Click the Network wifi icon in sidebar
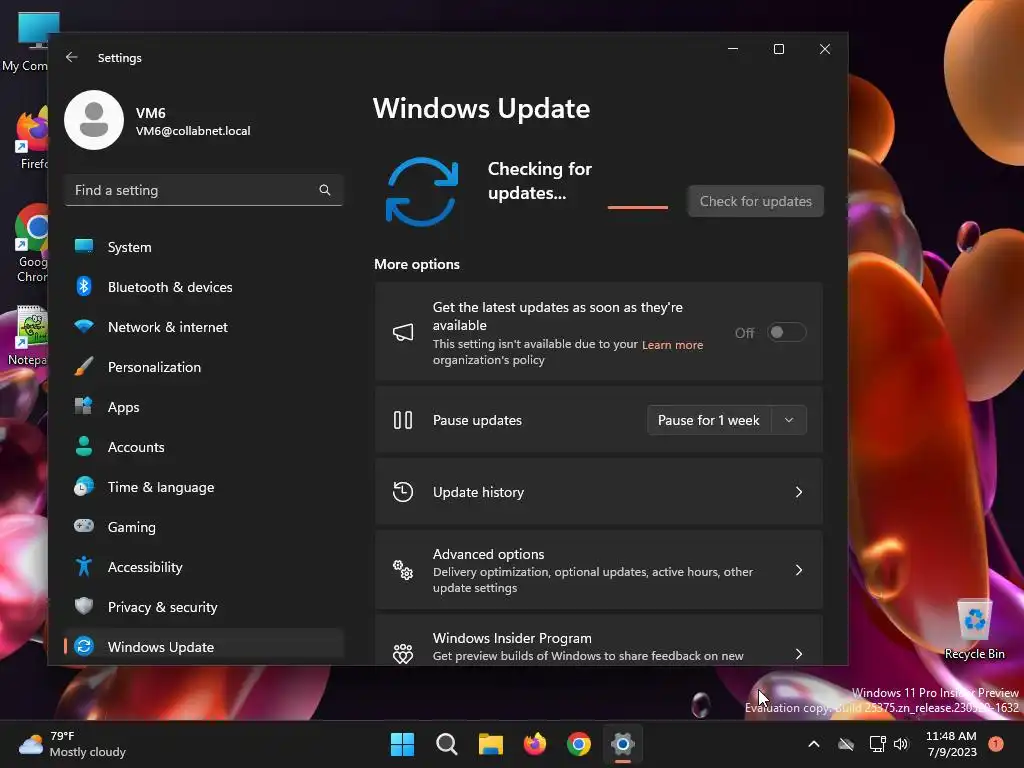This screenshot has width=1024, height=768. tap(84, 326)
